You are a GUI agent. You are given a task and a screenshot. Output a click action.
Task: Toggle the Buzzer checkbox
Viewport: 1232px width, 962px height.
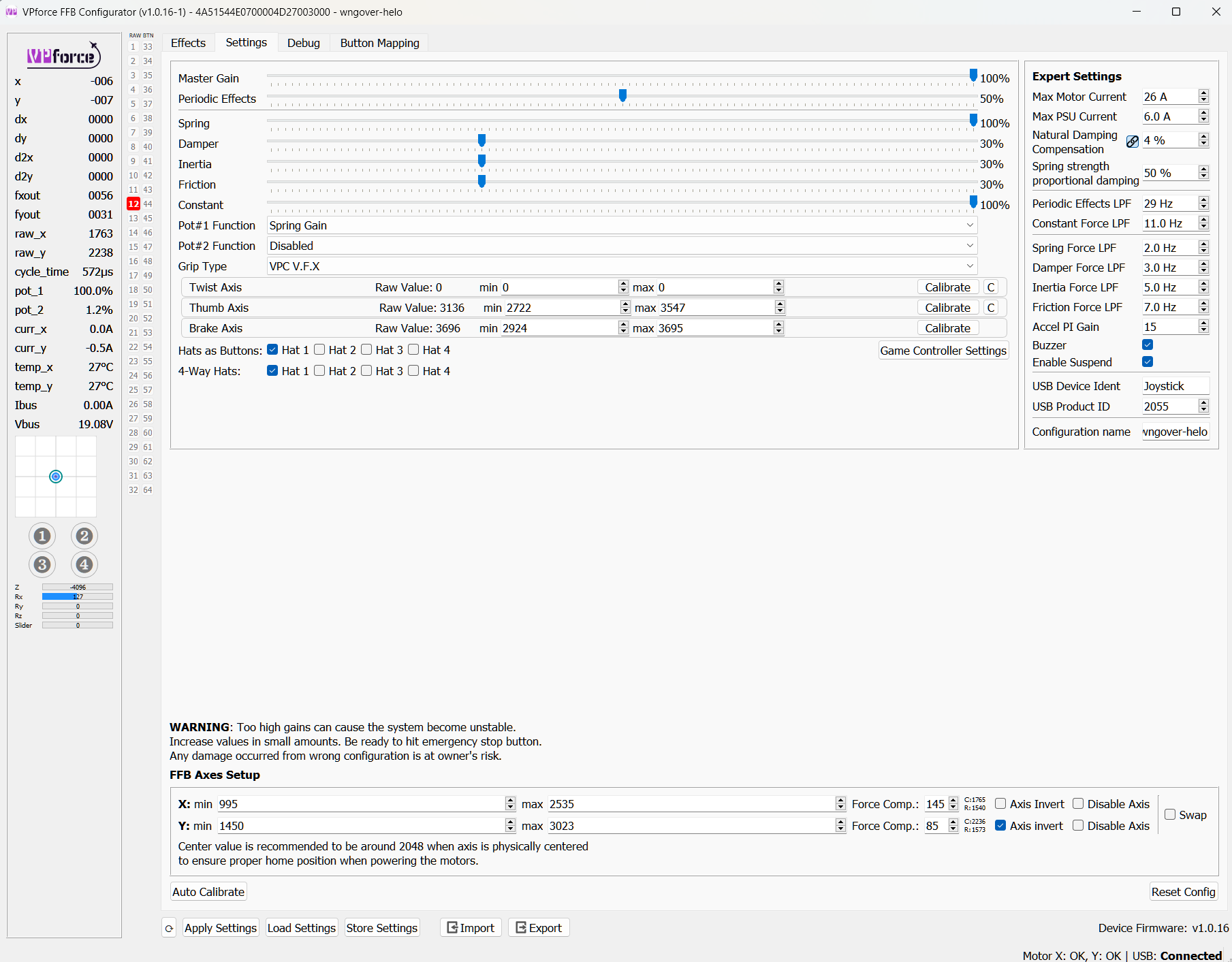point(1148,345)
